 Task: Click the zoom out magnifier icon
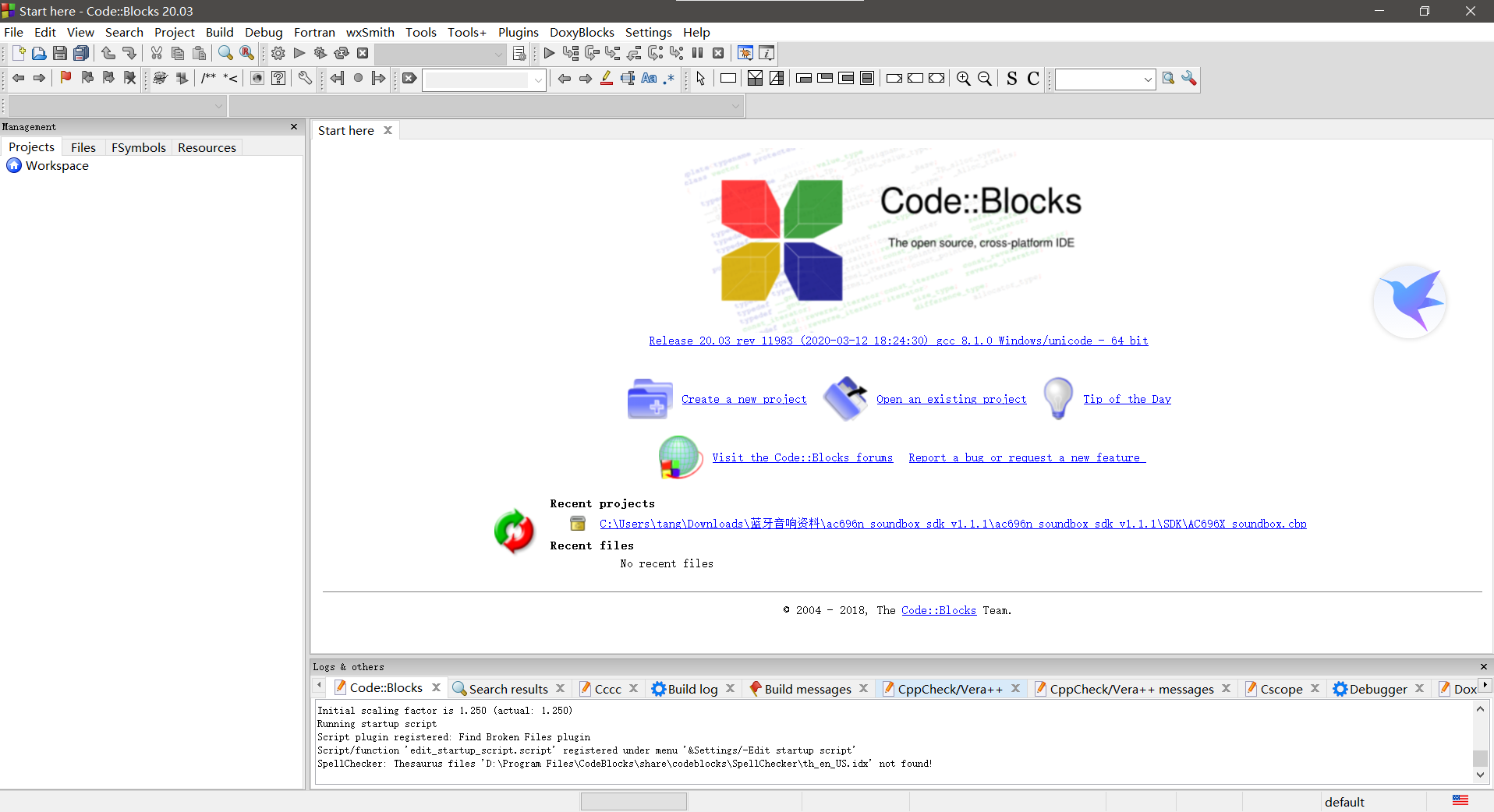point(985,78)
